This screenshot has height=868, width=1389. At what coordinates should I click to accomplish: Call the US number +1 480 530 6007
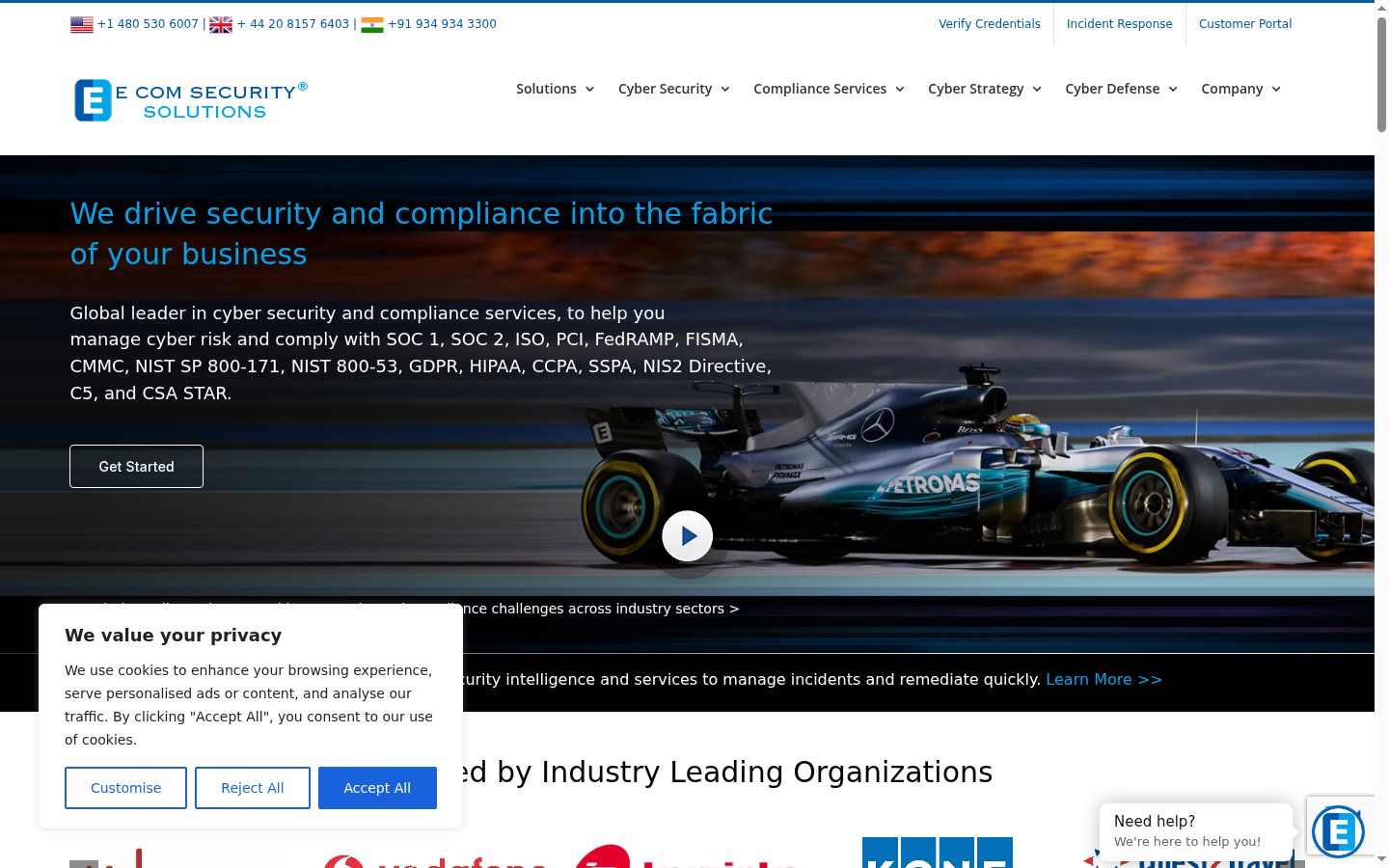[148, 24]
